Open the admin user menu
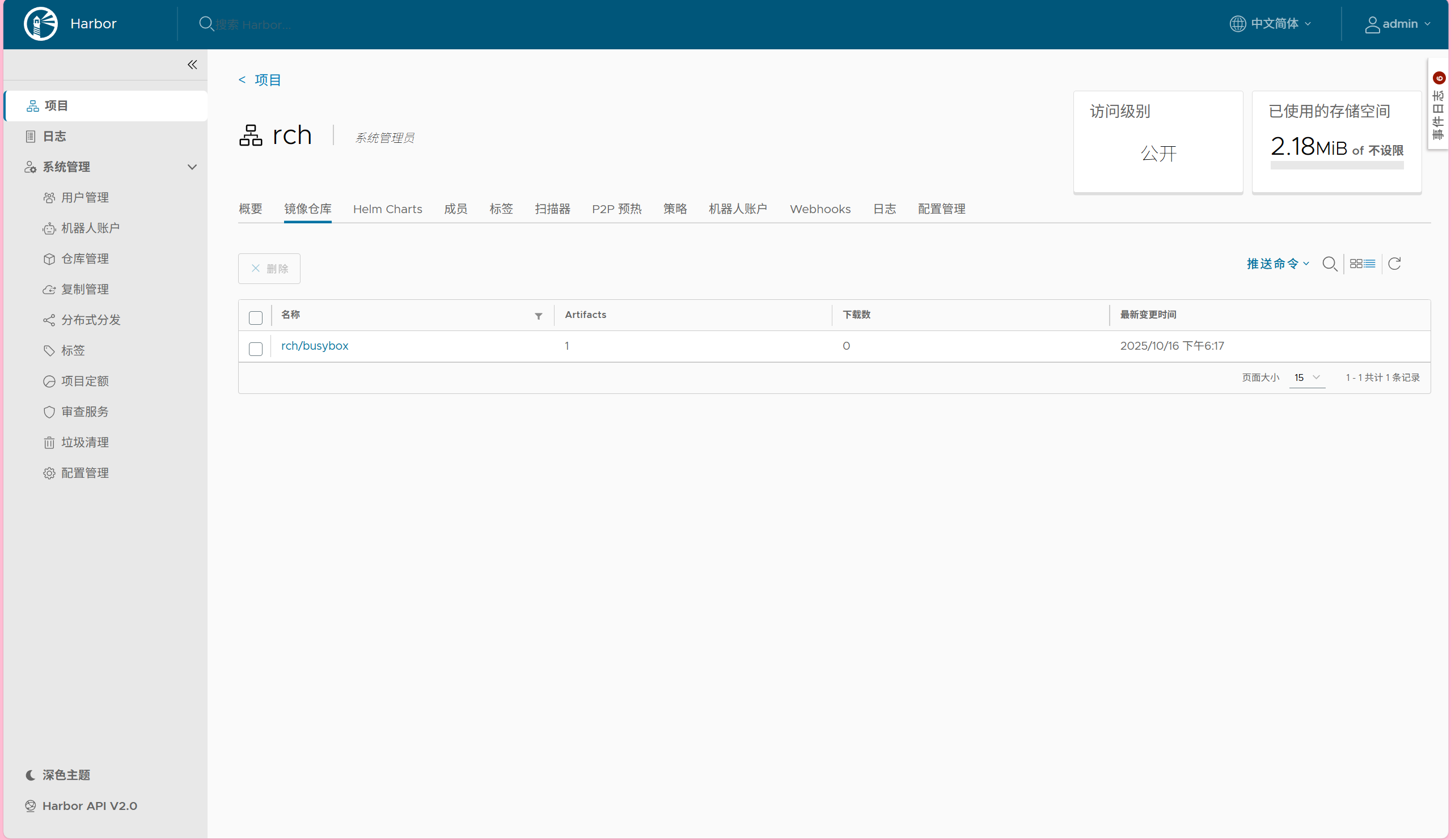Viewport: 1451px width, 840px height. [1399, 24]
